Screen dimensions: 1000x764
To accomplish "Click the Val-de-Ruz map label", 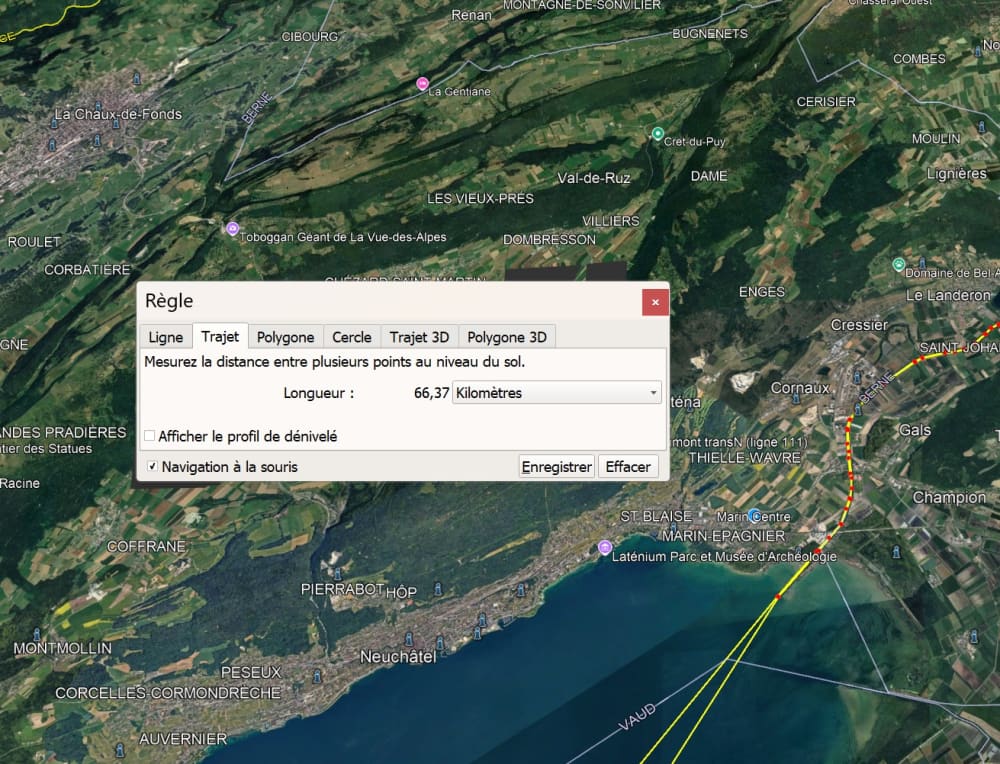I will click(594, 178).
